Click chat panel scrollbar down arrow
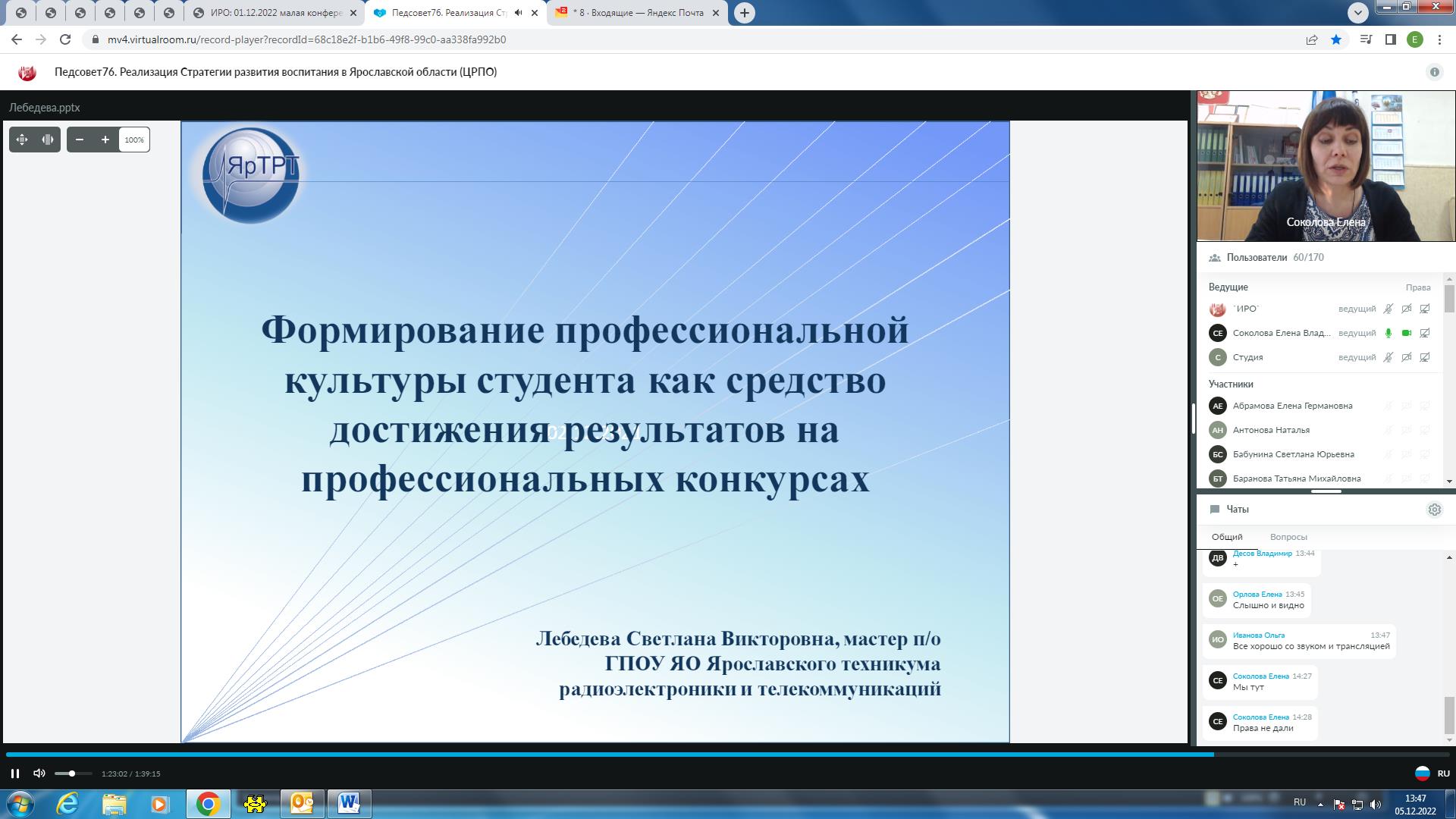 point(1449,740)
